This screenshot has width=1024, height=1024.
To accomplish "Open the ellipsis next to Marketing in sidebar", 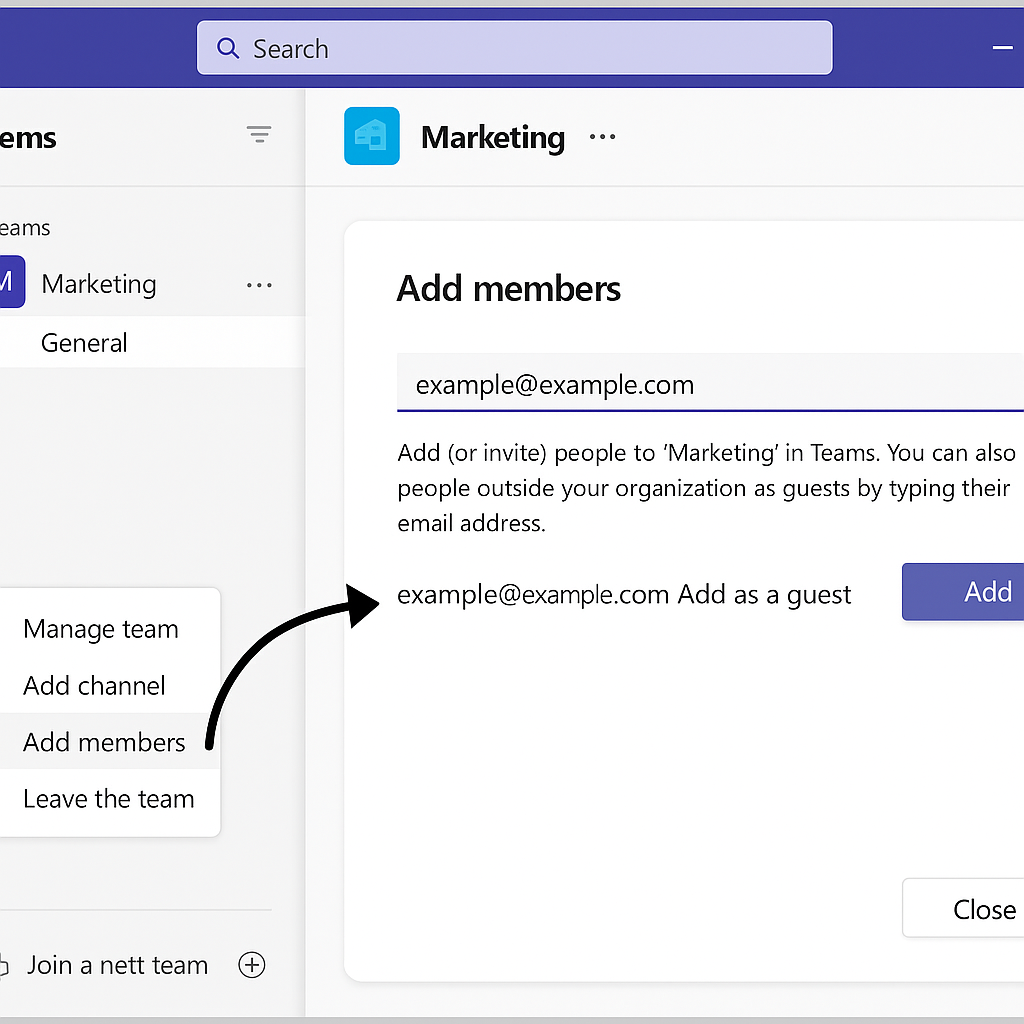I will click(x=259, y=285).
